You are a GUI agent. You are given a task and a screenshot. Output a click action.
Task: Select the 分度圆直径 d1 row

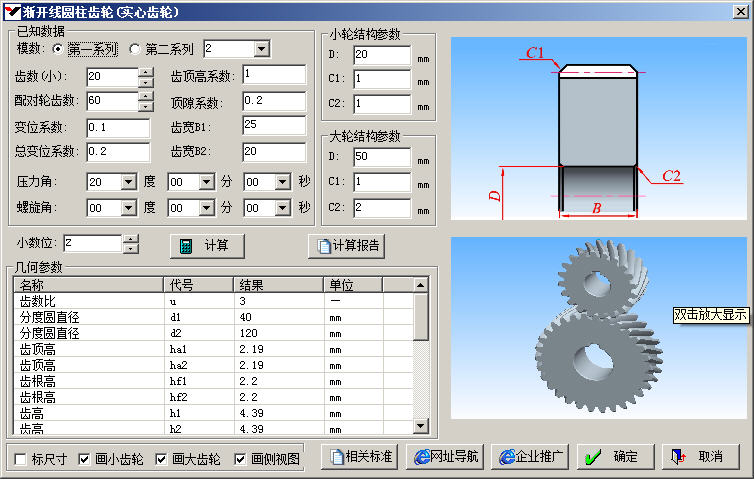click(200, 317)
